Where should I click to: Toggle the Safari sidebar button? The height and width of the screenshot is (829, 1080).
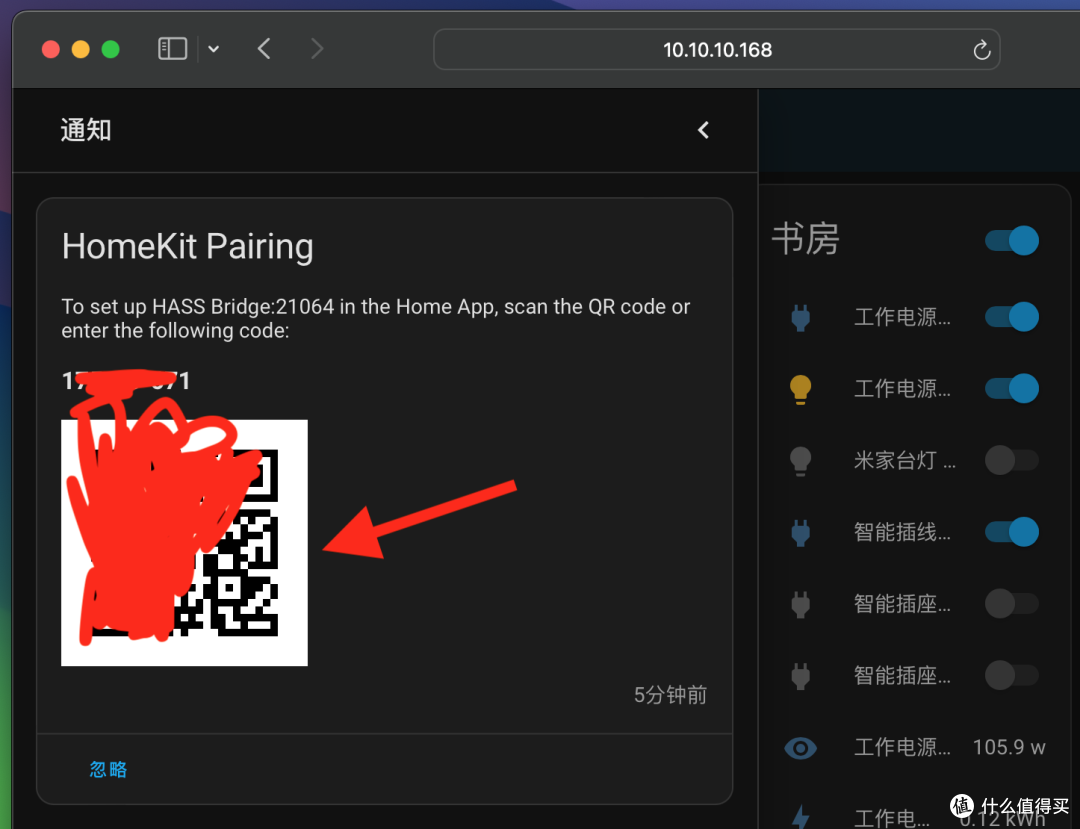pos(172,49)
